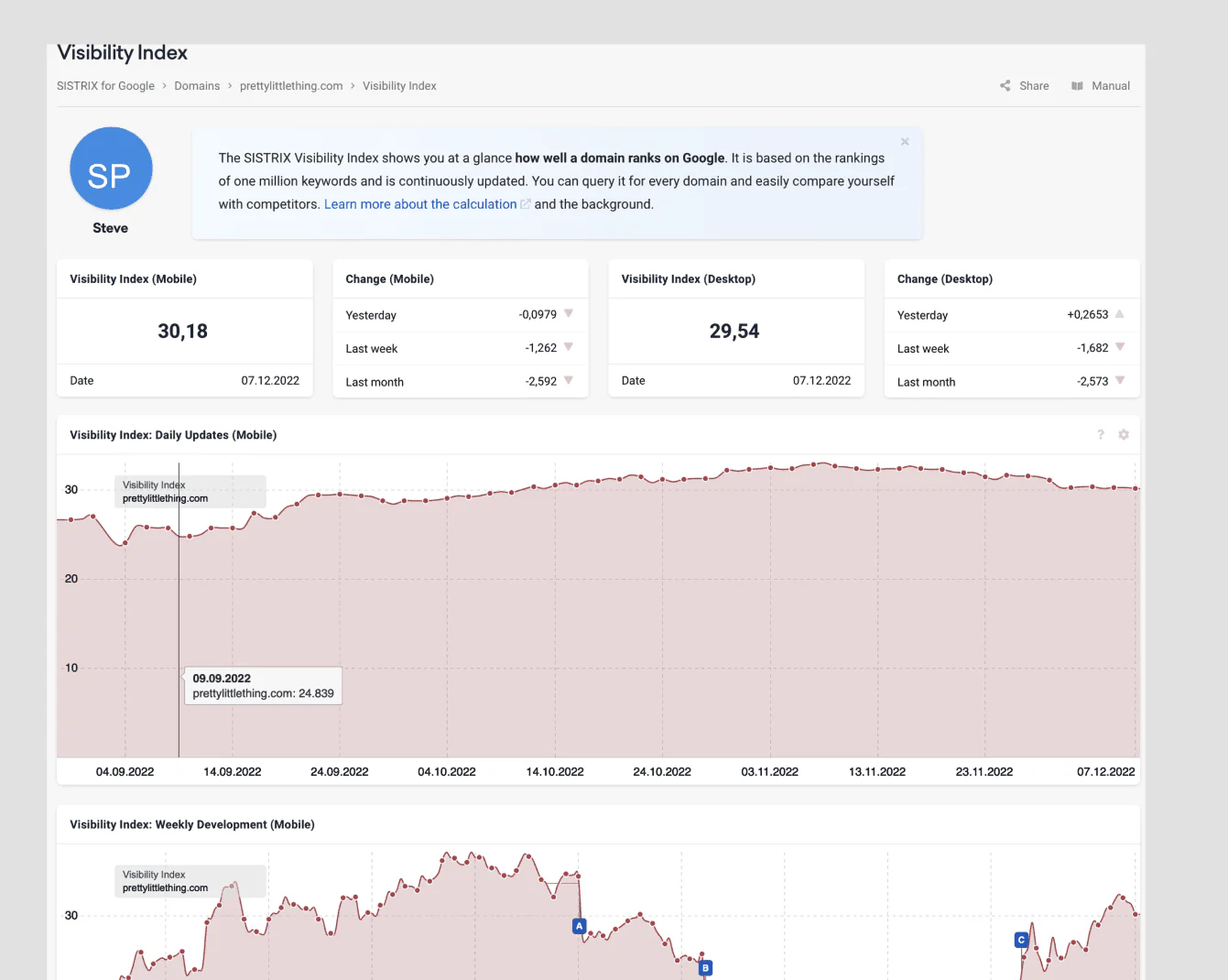Click the Daily Updates (Mobile) chart title
1228x980 pixels.
[x=173, y=435]
